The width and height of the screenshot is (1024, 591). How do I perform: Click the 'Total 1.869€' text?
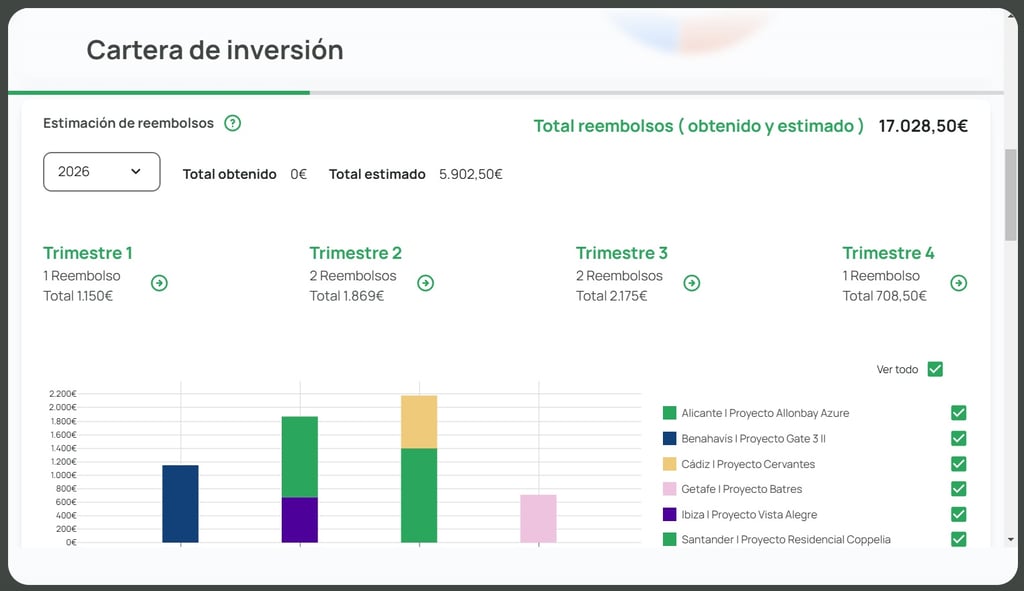(347, 296)
